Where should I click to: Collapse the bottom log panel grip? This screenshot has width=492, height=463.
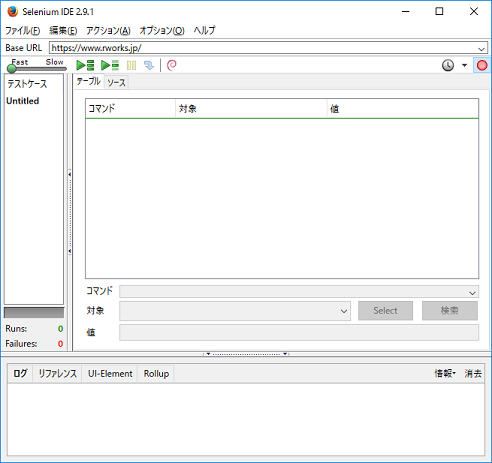coord(246,354)
